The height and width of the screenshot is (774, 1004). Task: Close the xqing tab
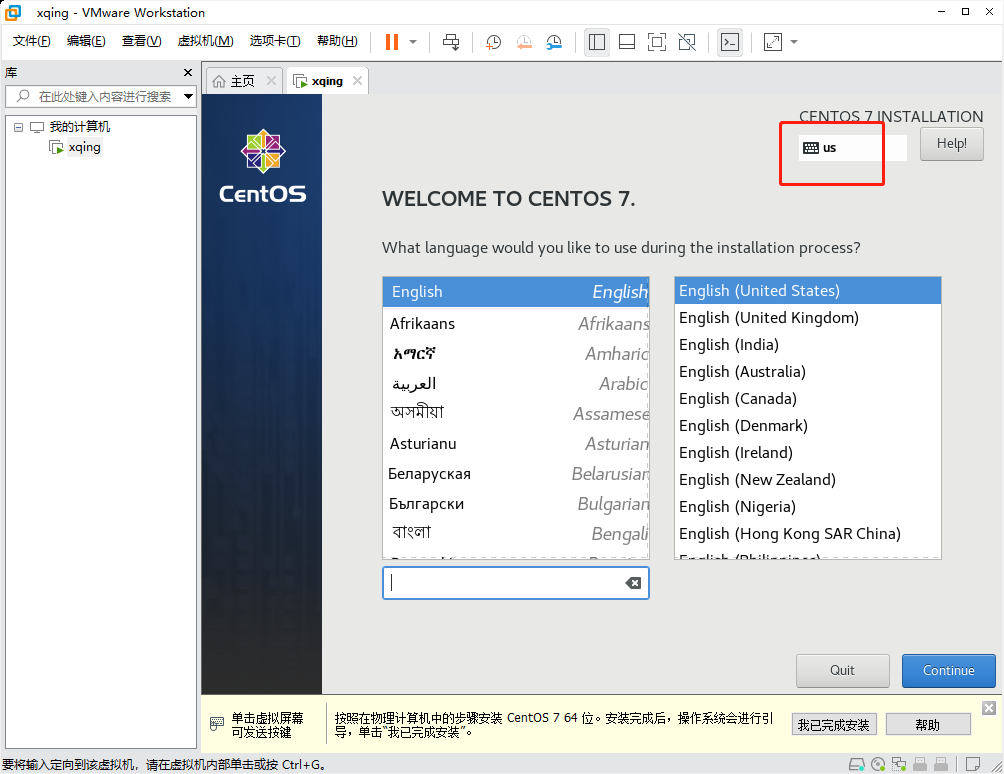tap(357, 81)
